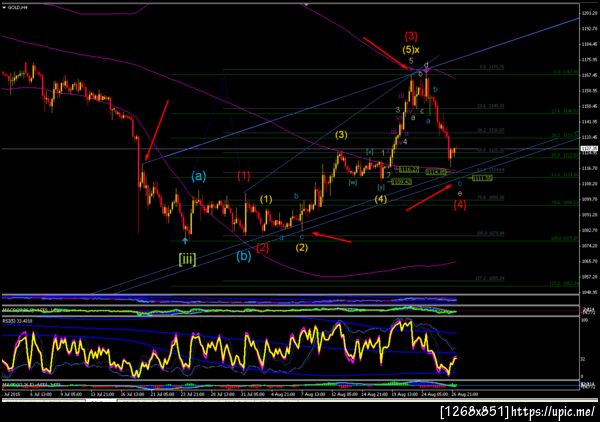Viewport: 600px width, 422px height.
Task: Select the blue (b) wave label
Action: point(244,256)
